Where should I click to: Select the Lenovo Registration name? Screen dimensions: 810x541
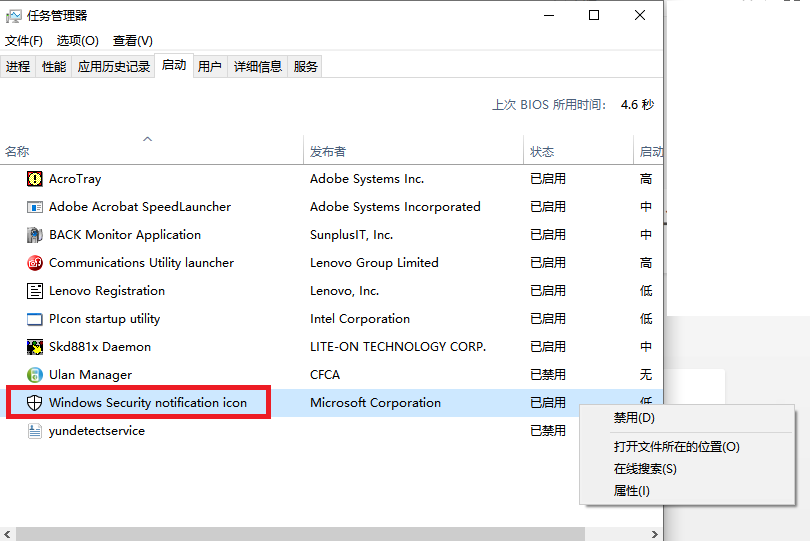point(107,291)
